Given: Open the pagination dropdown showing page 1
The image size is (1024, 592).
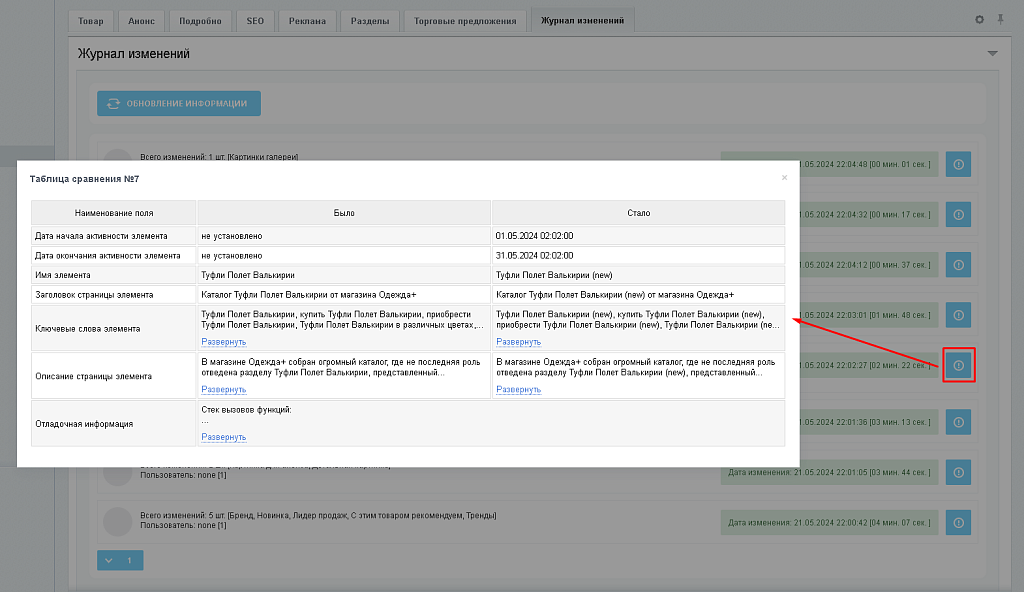Looking at the screenshot, I should tap(120, 561).
